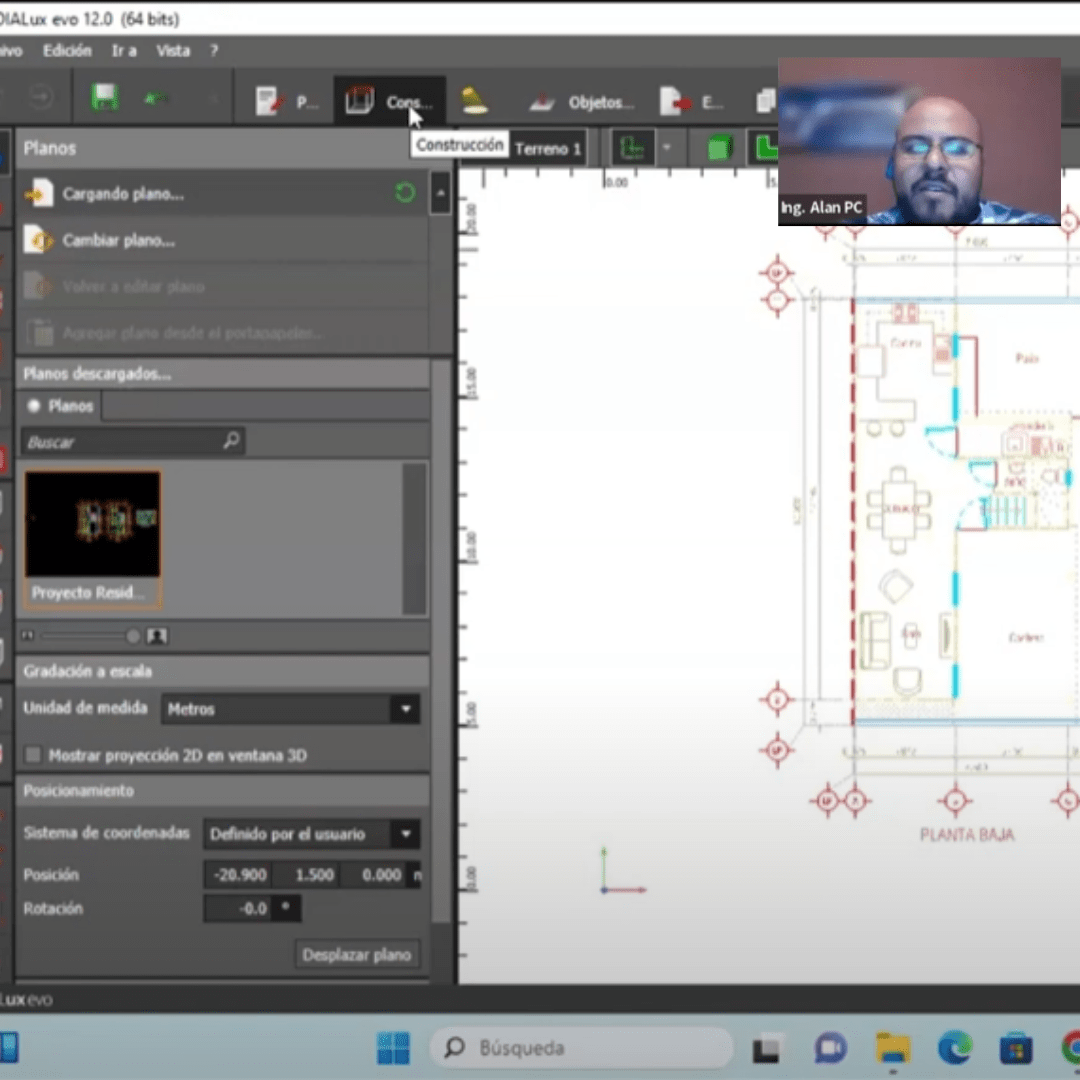The width and height of the screenshot is (1080, 1080).
Task: Click the Cambiar plano icon
Action: (x=40, y=241)
